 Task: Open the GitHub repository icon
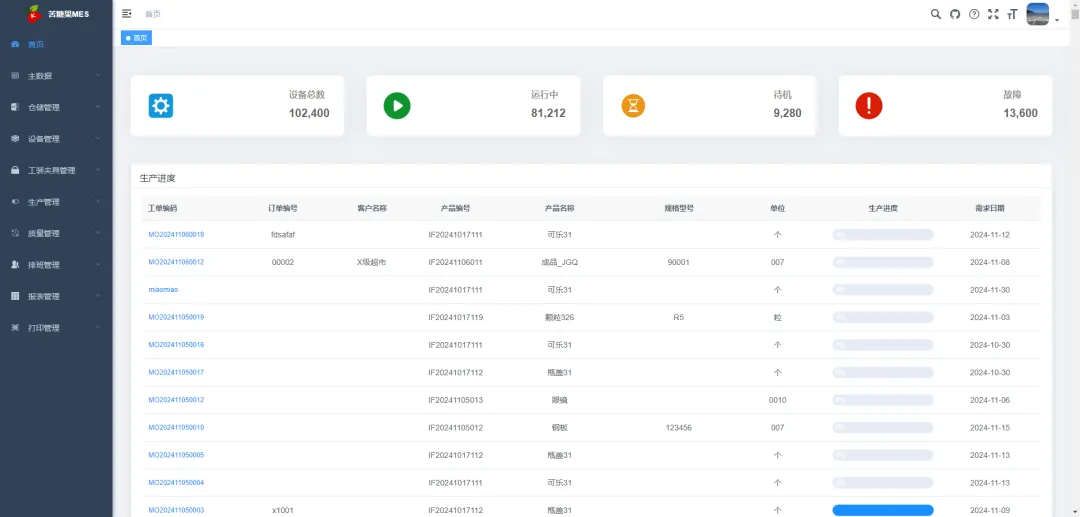tap(955, 14)
